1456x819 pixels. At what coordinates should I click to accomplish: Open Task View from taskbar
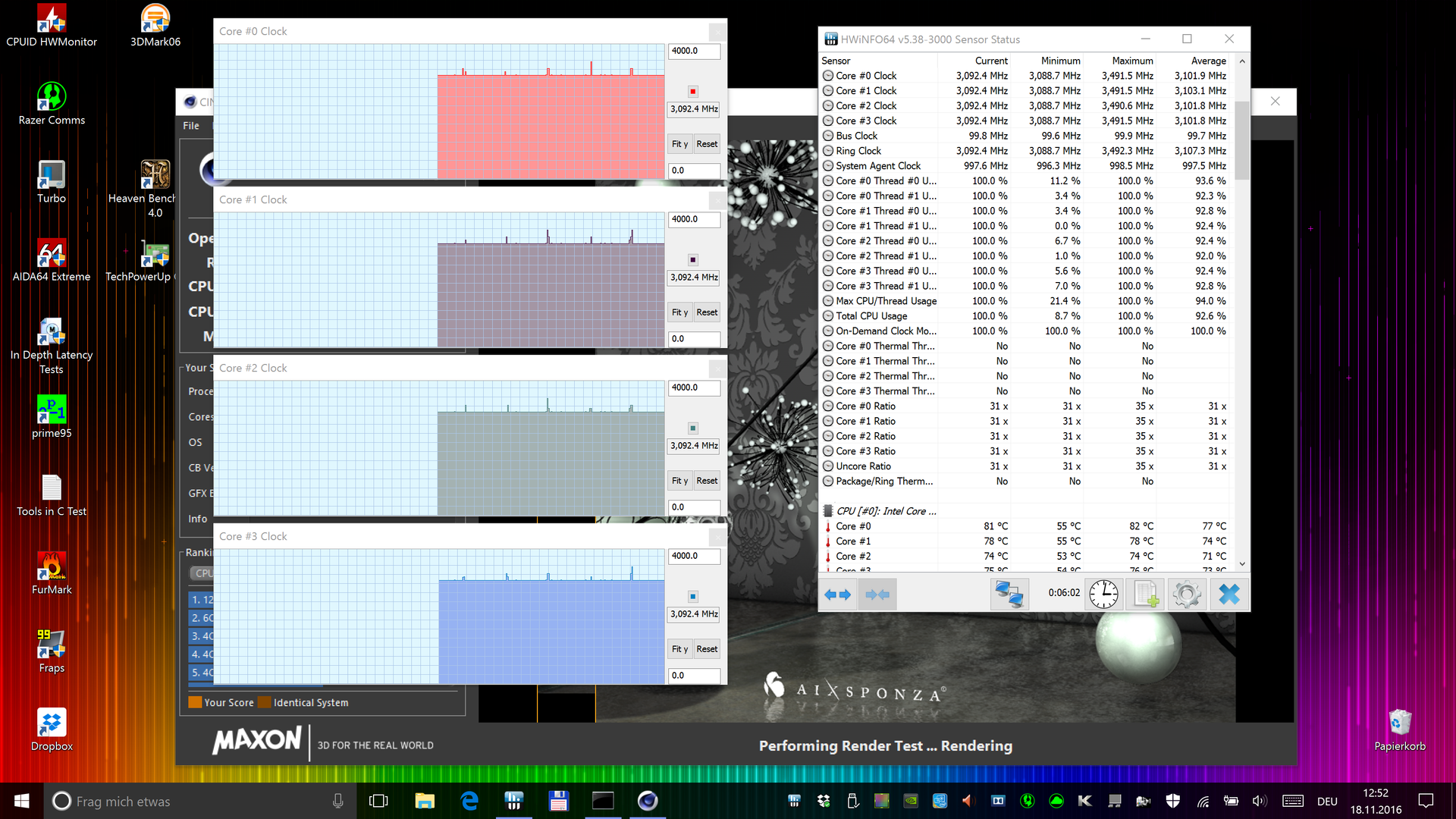pos(378,801)
